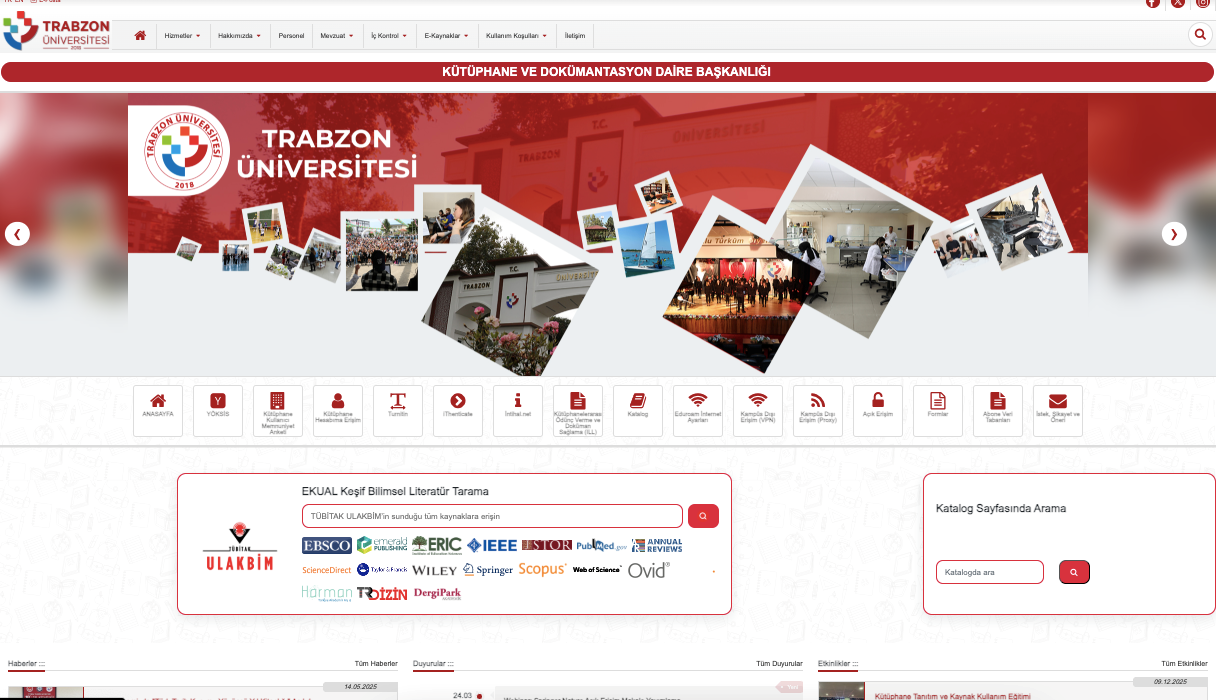The width and height of the screenshot is (1216, 700).
Task: Click the search magnifier at the top right
Action: 1199,35
